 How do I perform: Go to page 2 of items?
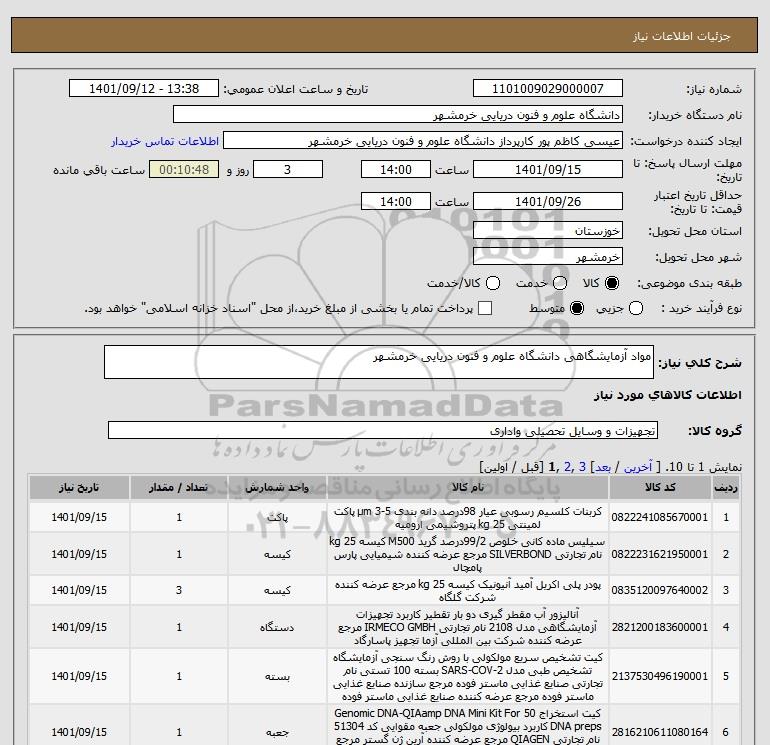pyautogui.click(x=568, y=467)
